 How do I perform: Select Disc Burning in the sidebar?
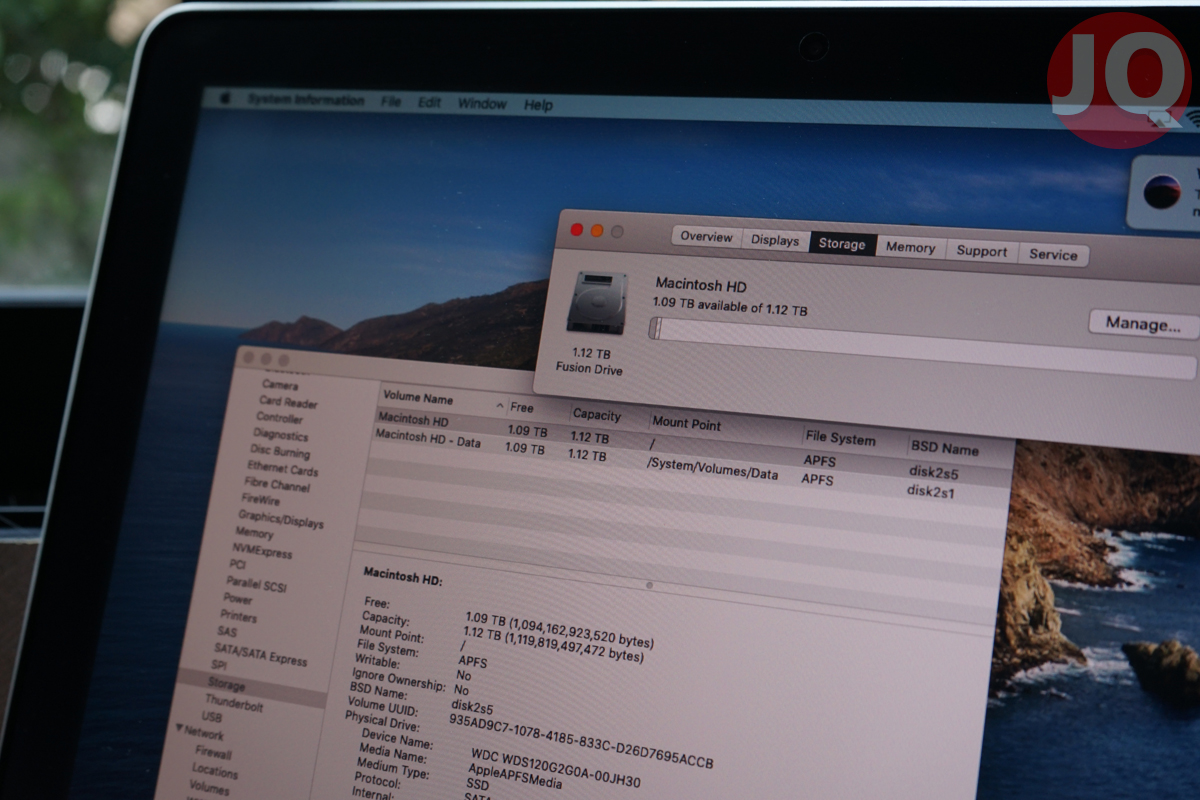coord(280,451)
